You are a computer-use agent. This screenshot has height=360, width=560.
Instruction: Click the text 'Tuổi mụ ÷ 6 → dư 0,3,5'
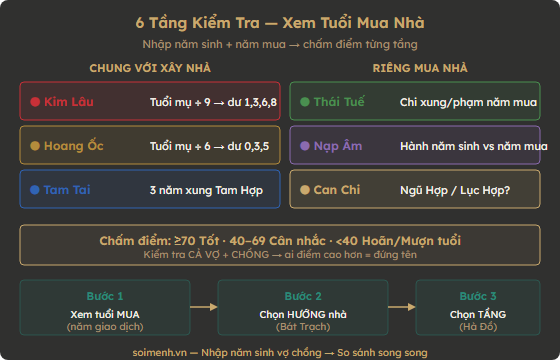click(x=210, y=146)
